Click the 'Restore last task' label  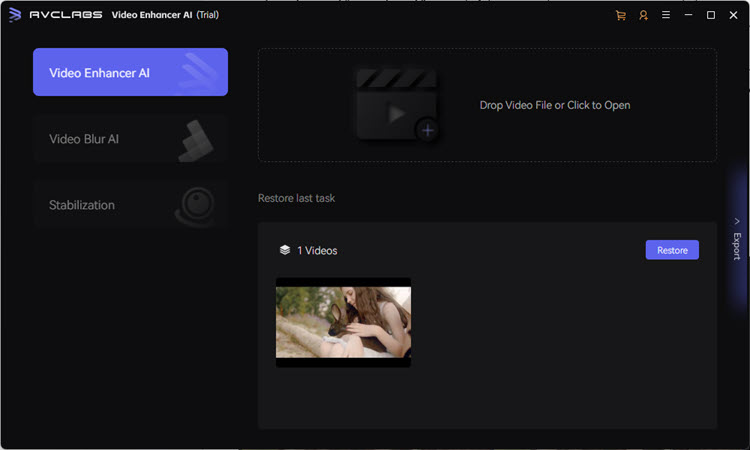point(296,198)
